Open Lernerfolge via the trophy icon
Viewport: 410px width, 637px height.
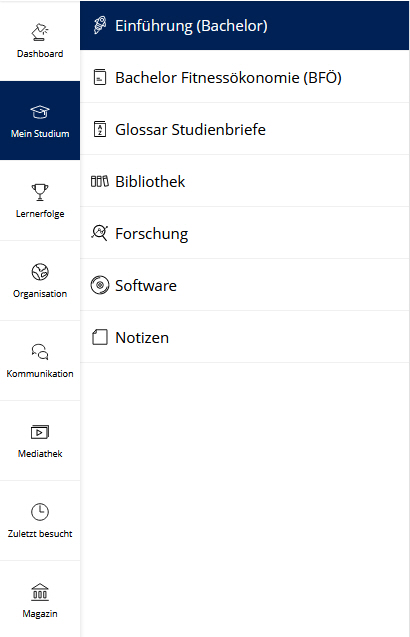40,192
